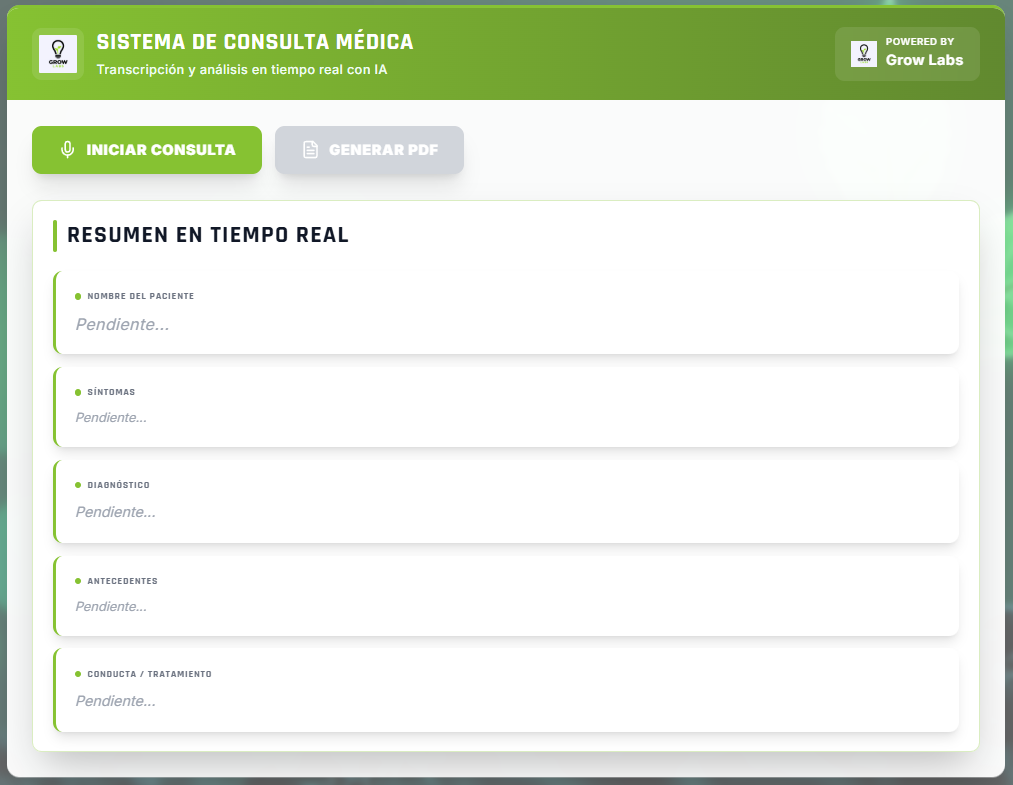The height and width of the screenshot is (785, 1013).
Task: Expand the Diagnóstico summary card
Action: tap(506, 501)
